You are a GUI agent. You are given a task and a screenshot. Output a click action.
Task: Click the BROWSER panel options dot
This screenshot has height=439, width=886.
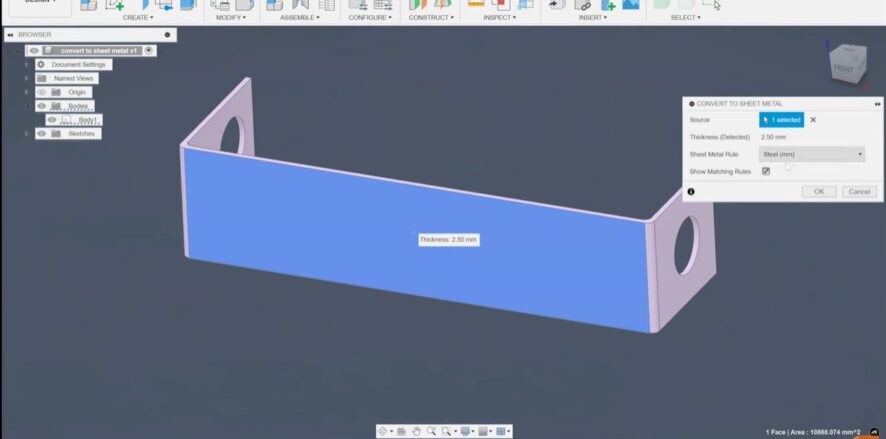(167, 35)
